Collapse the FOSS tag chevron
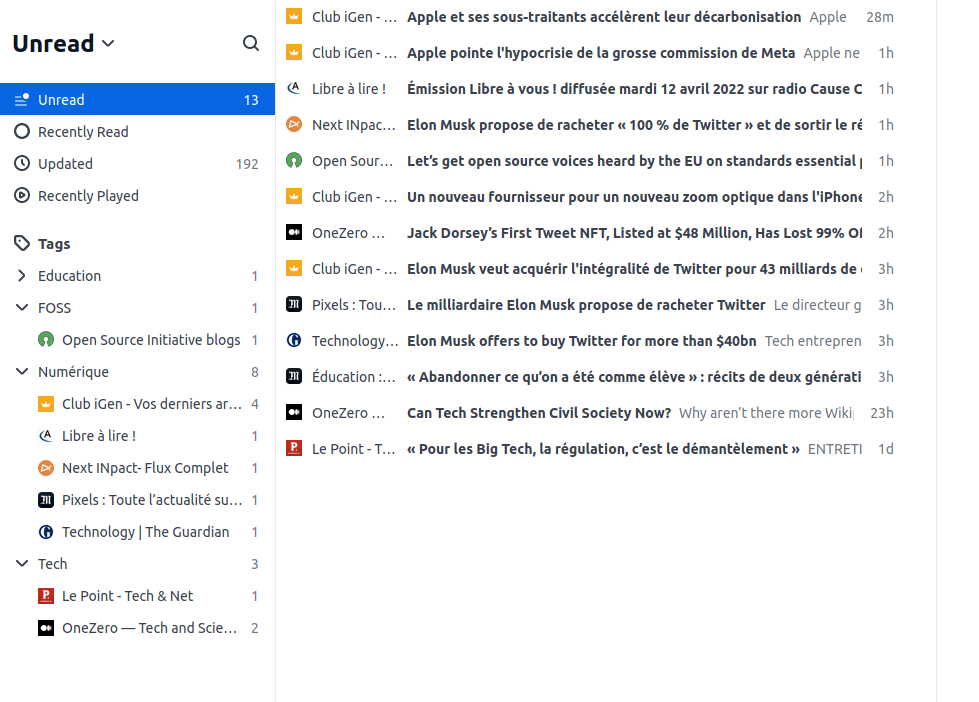The height and width of the screenshot is (702, 979). click(22, 307)
